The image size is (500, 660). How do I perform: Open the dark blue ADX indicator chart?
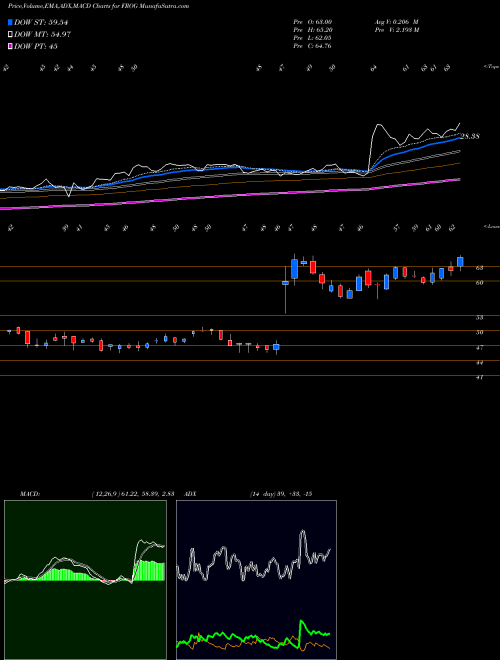256,580
